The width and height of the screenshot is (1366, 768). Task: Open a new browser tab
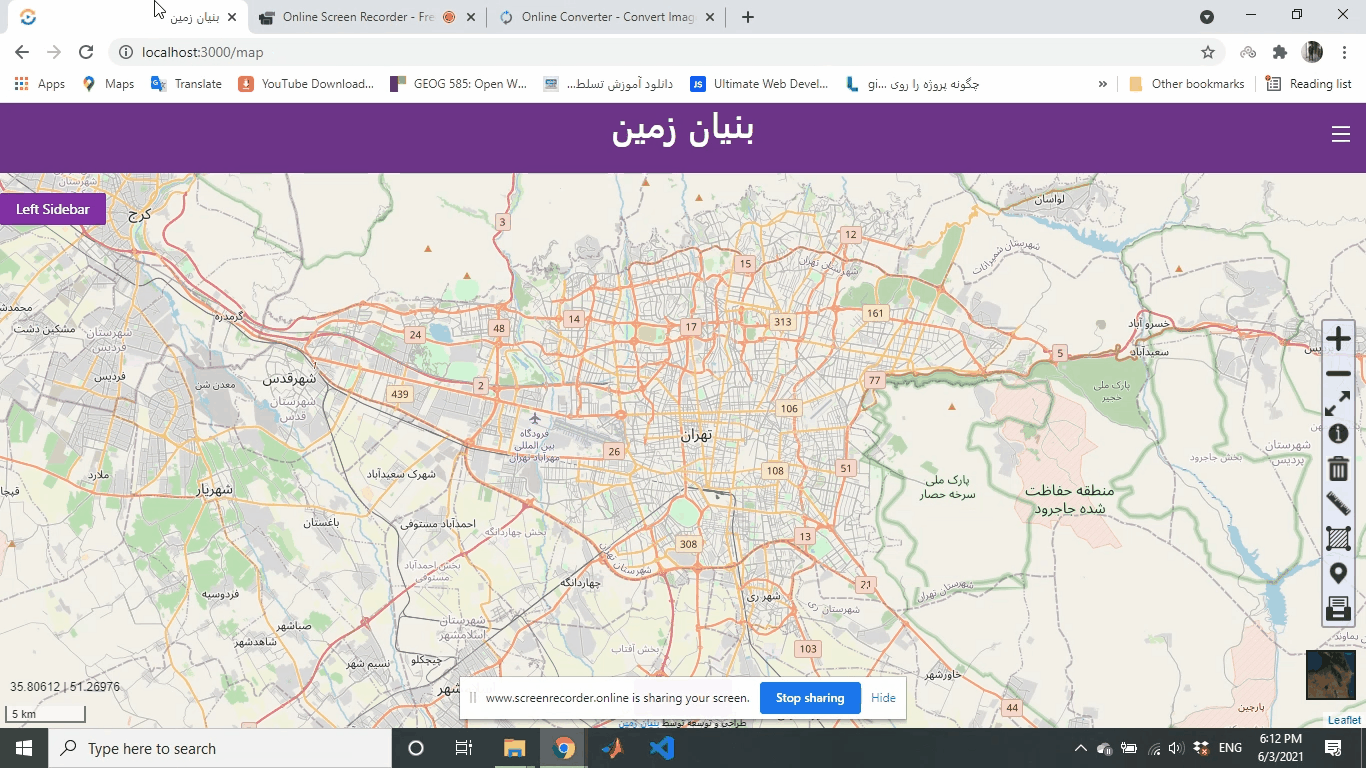tap(748, 17)
